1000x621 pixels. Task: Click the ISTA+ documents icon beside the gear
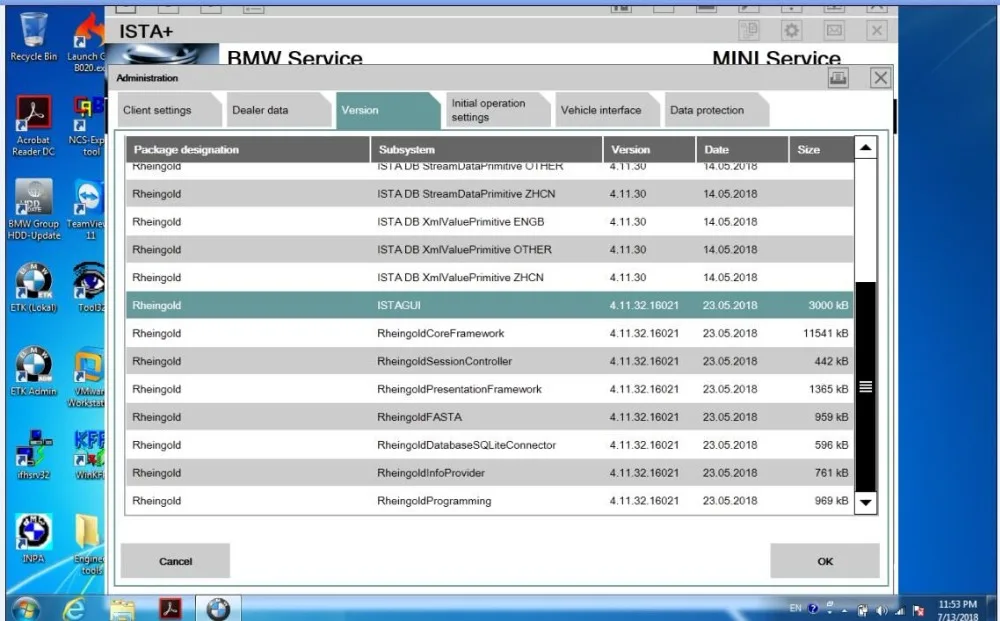[x=749, y=30]
